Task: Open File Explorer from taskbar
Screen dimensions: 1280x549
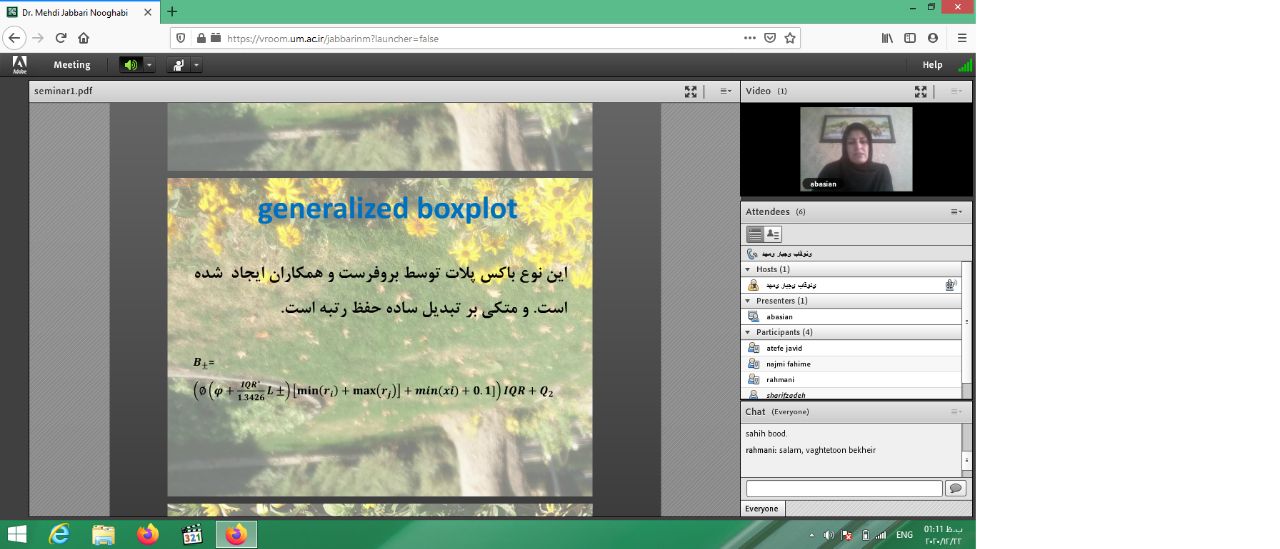Action: click(104, 535)
